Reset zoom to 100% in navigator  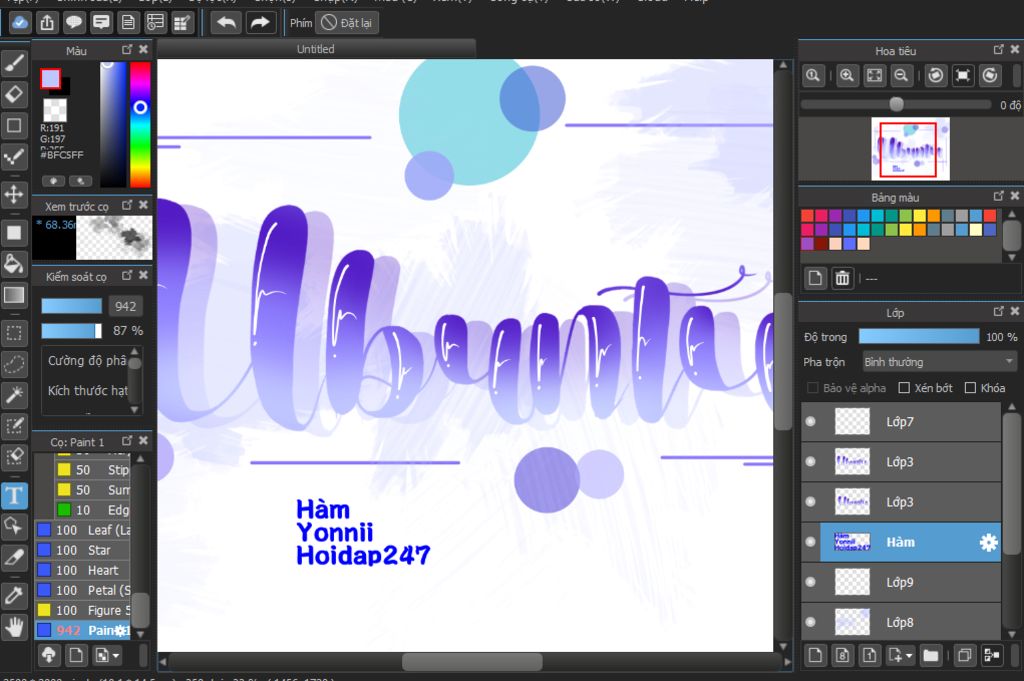pos(813,76)
